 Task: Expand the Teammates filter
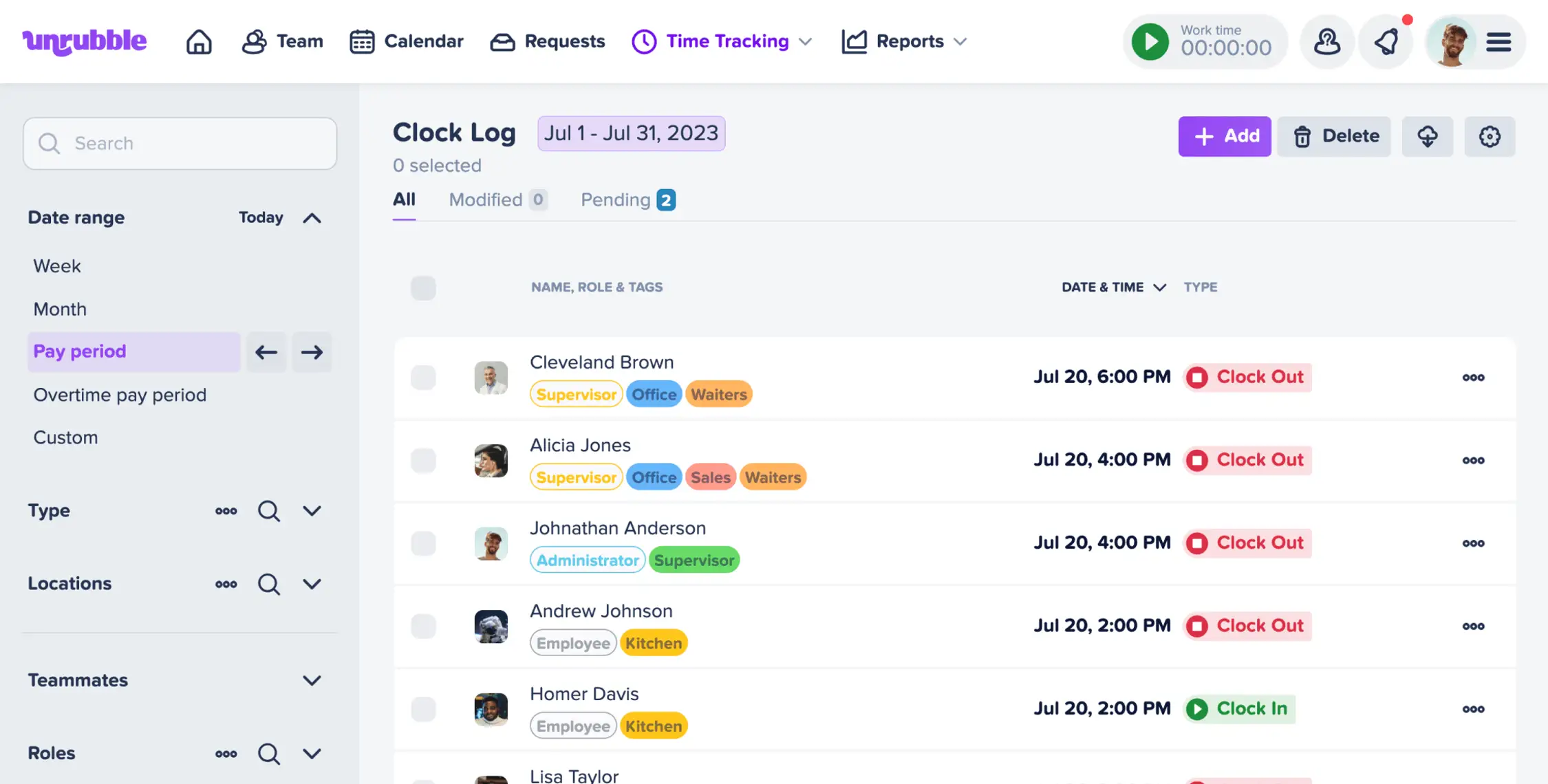[x=312, y=680]
